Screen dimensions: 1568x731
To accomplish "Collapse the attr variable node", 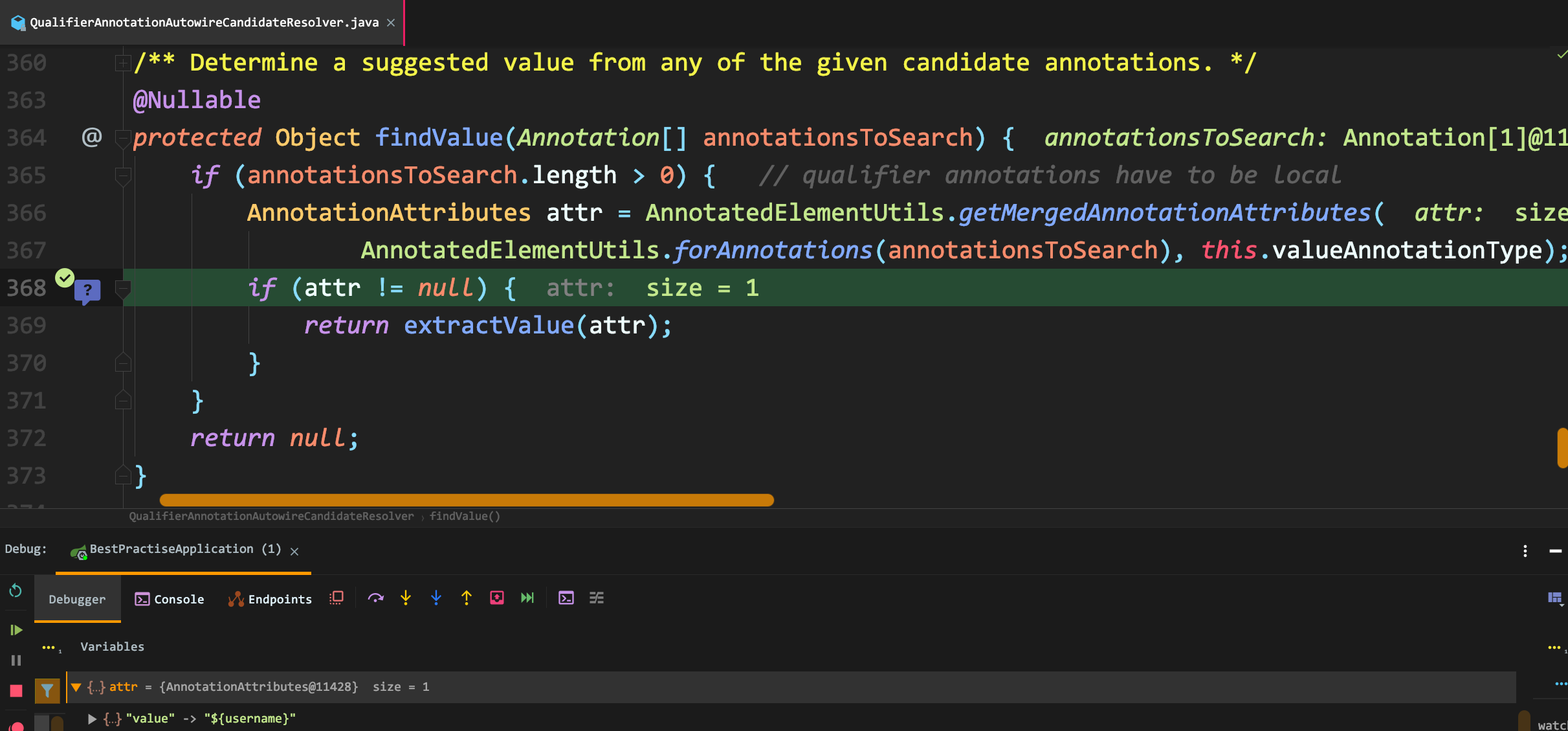I will [x=76, y=687].
